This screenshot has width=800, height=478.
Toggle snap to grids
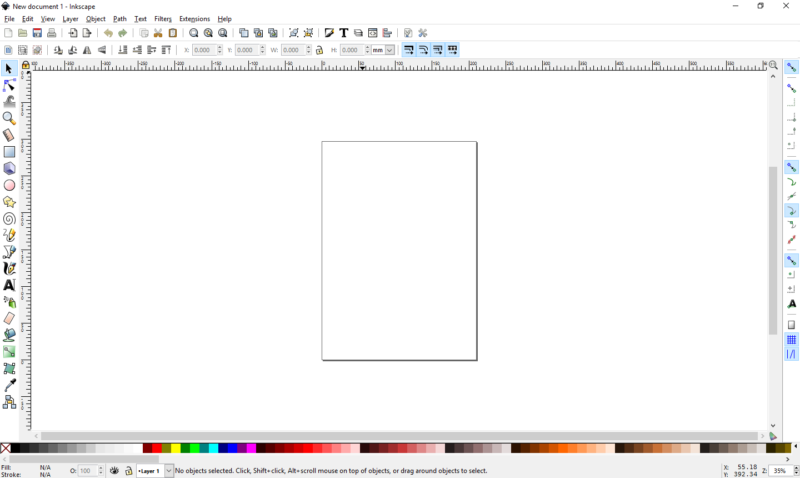click(x=791, y=340)
